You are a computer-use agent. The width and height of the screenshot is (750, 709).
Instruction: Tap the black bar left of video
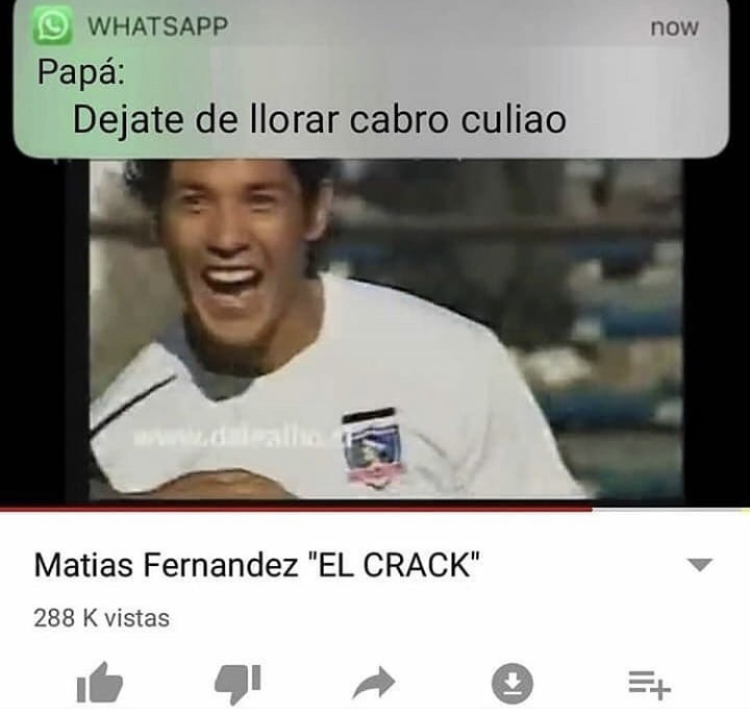pyautogui.click(x=44, y=330)
